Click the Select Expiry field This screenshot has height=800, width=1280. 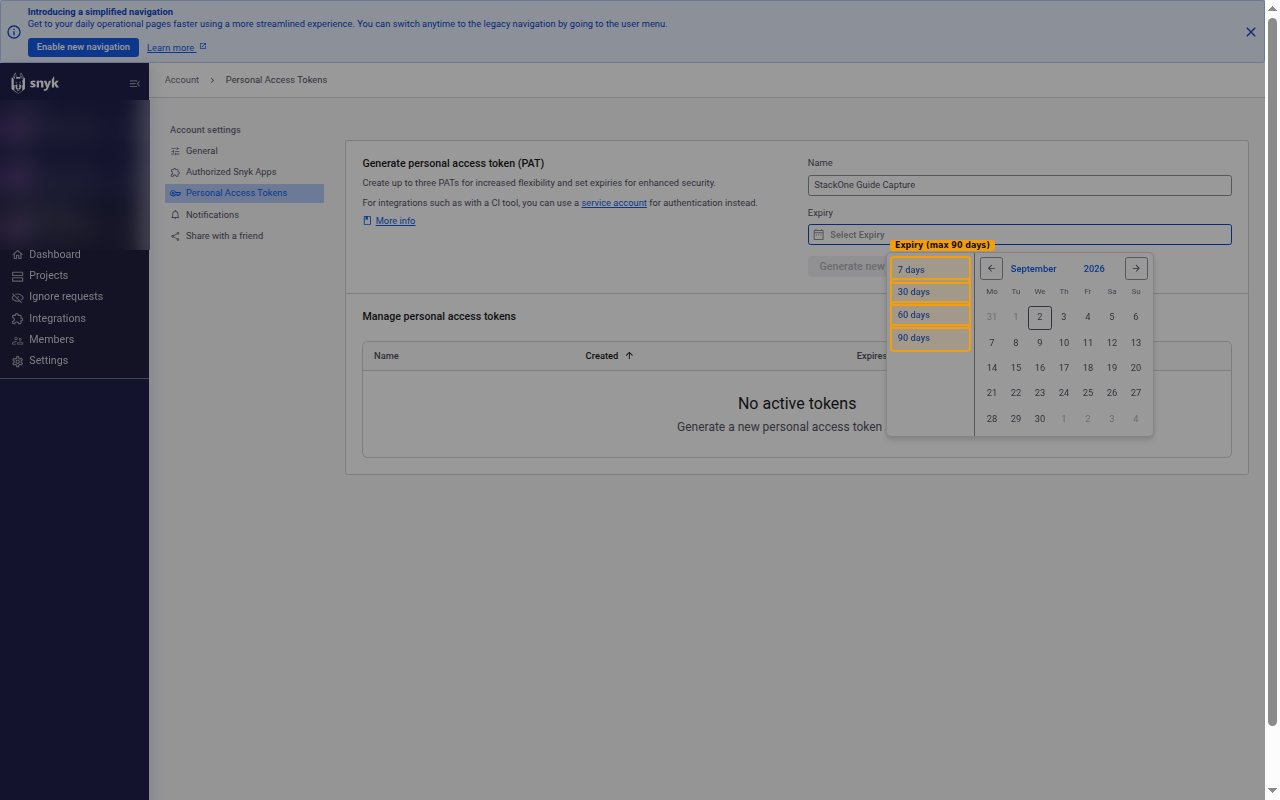pos(1019,235)
